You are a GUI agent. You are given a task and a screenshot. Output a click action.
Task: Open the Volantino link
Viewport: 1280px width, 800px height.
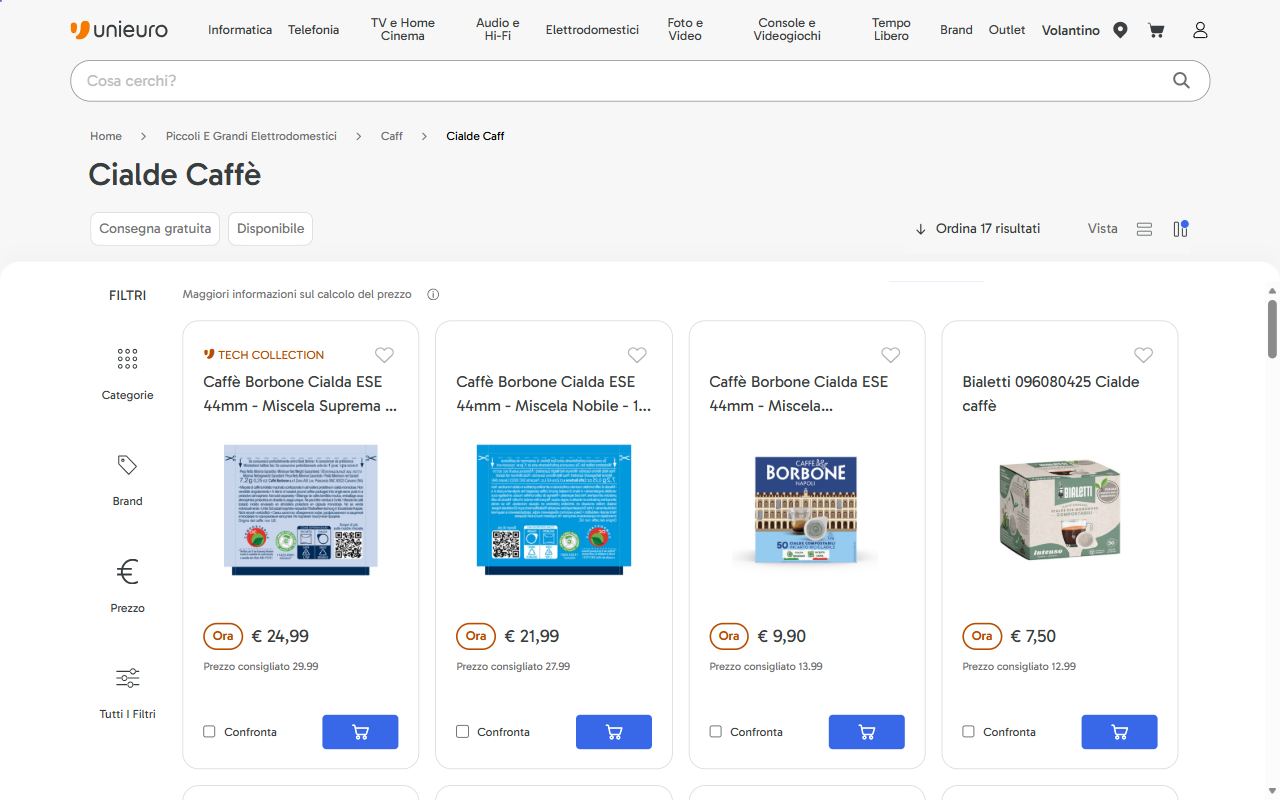(x=1071, y=30)
